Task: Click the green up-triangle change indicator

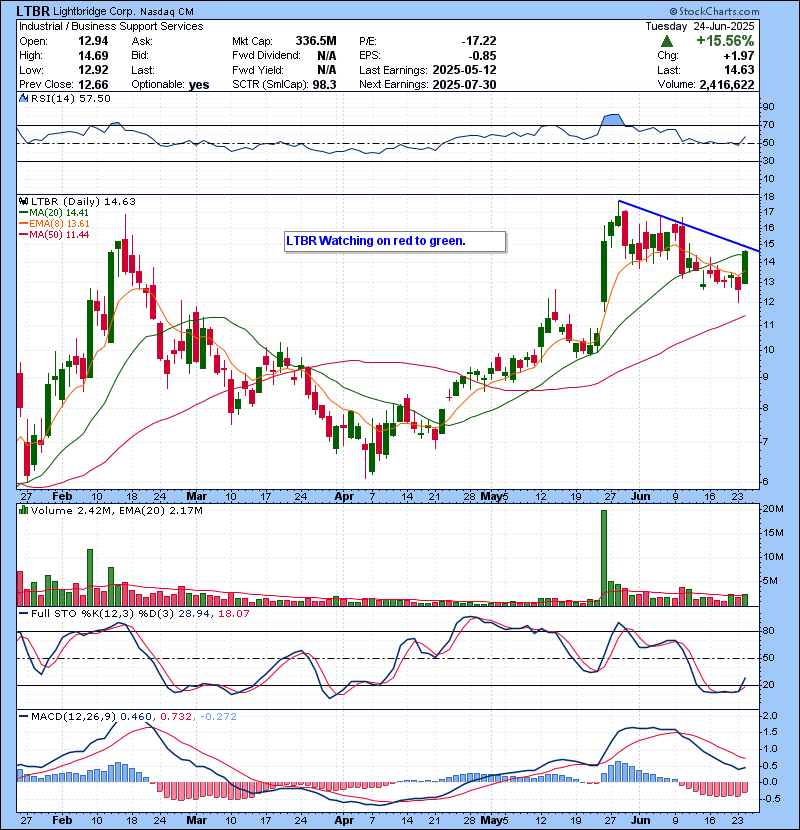Action: click(667, 41)
